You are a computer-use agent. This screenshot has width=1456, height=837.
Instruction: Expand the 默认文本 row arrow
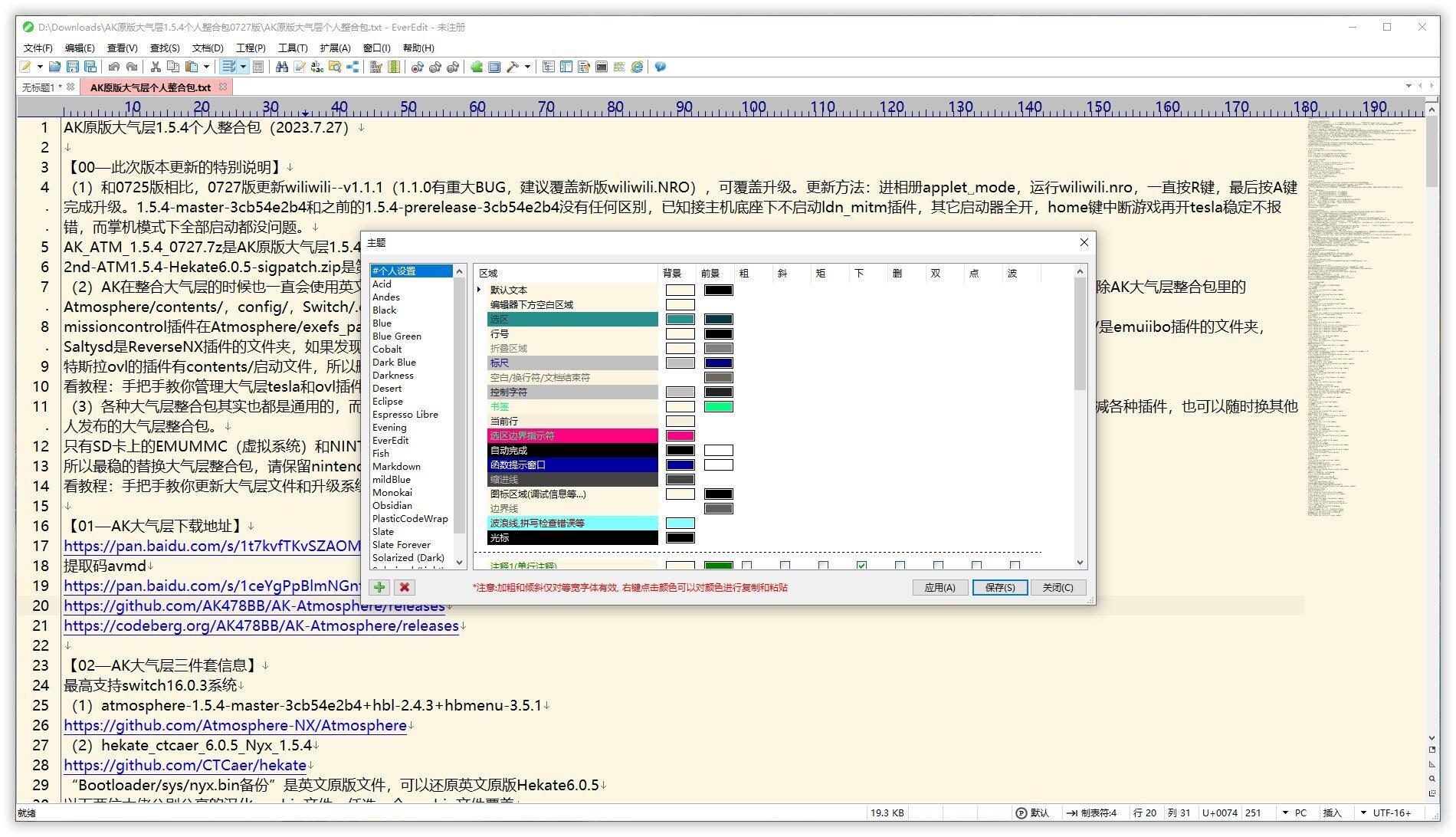tap(480, 290)
